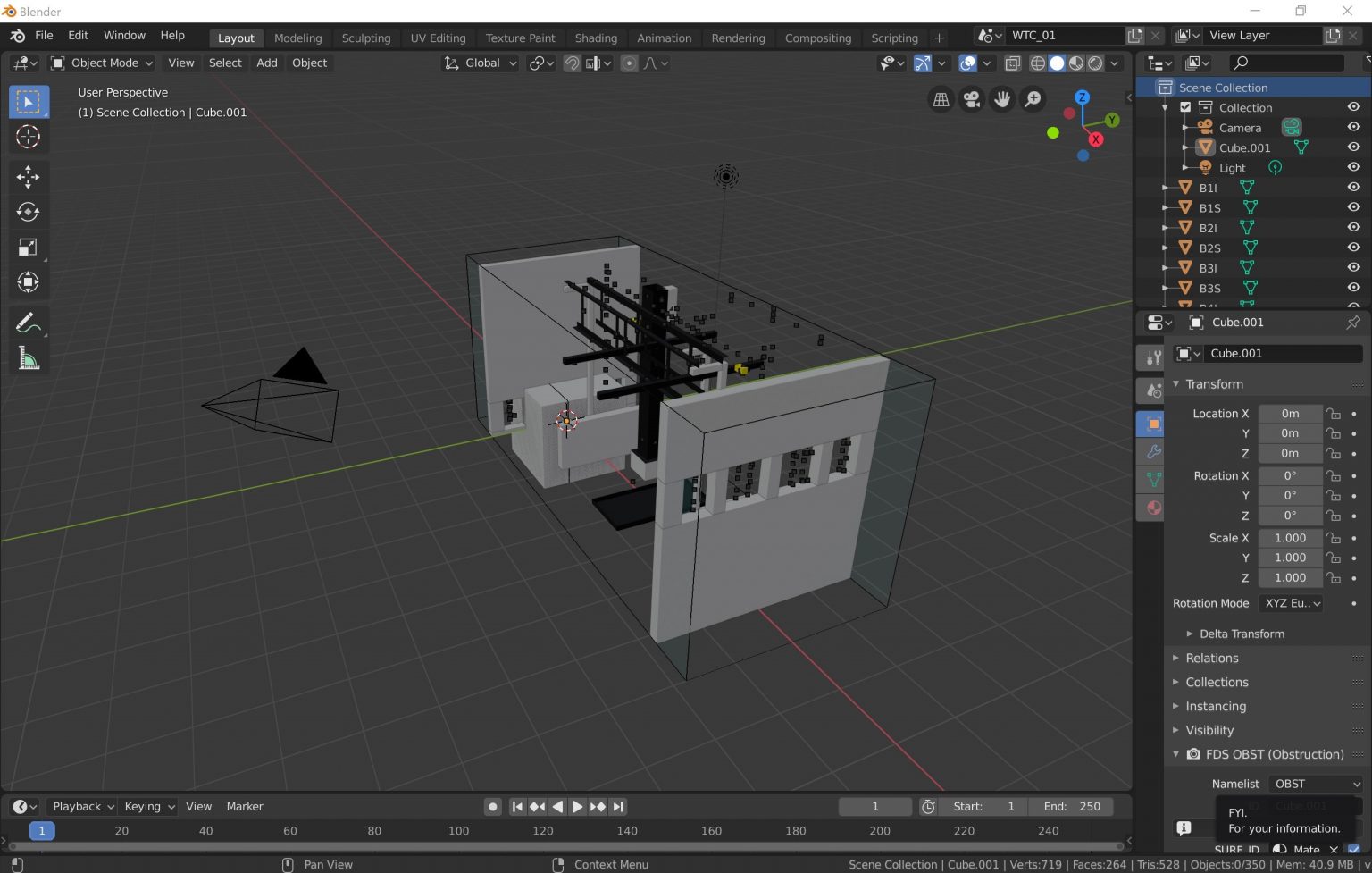Viewport: 1372px width, 873px height.
Task: Hide the Camera object in the outliner
Action: (1353, 127)
